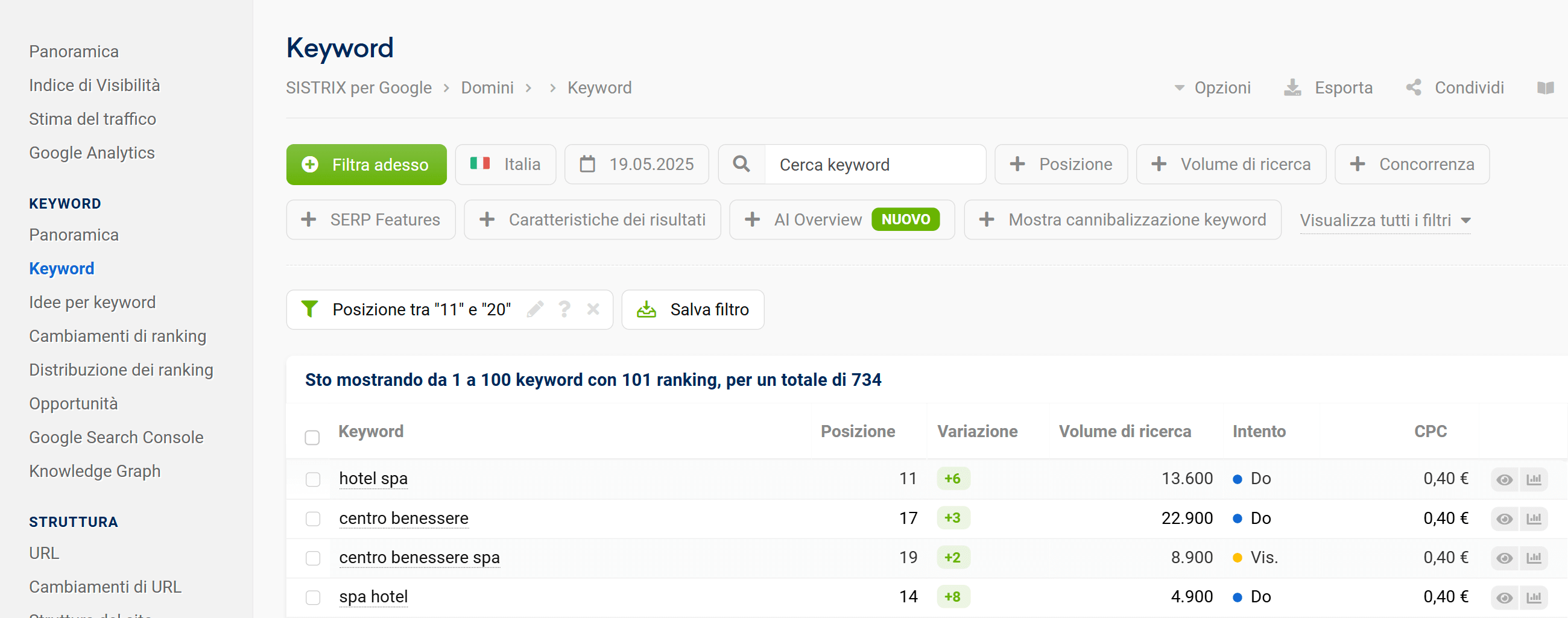Open the Domini breadcrumb link

[x=487, y=87]
